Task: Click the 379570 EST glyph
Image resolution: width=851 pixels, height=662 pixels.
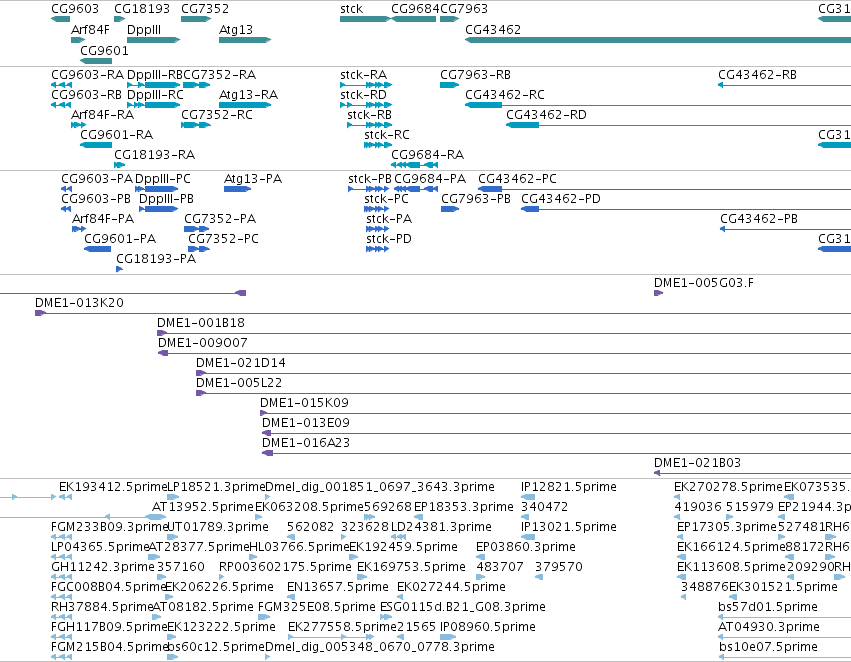Action: pyautogui.click(x=539, y=577)
